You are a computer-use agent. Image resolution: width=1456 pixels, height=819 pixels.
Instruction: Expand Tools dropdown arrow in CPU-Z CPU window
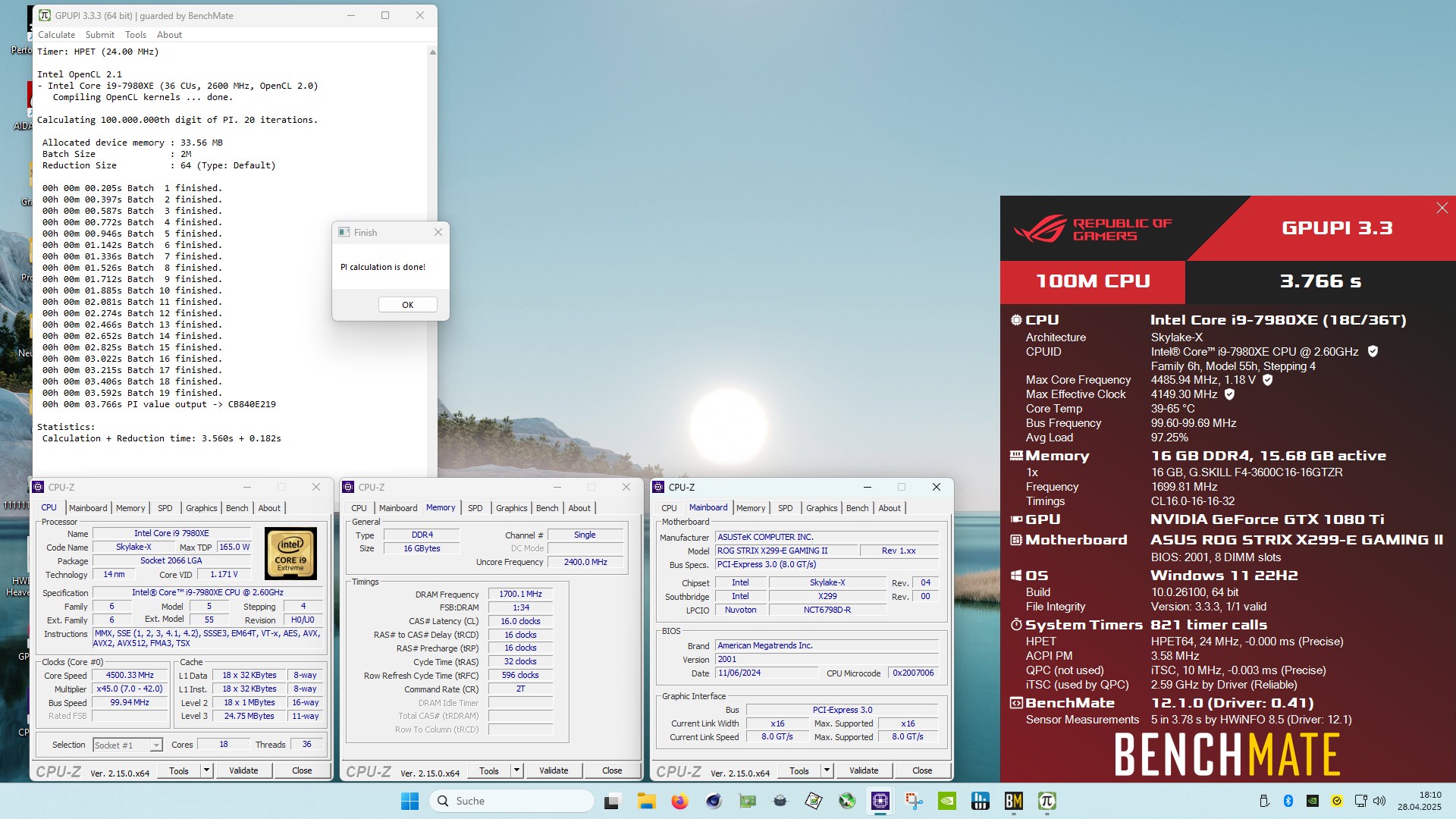206,770
